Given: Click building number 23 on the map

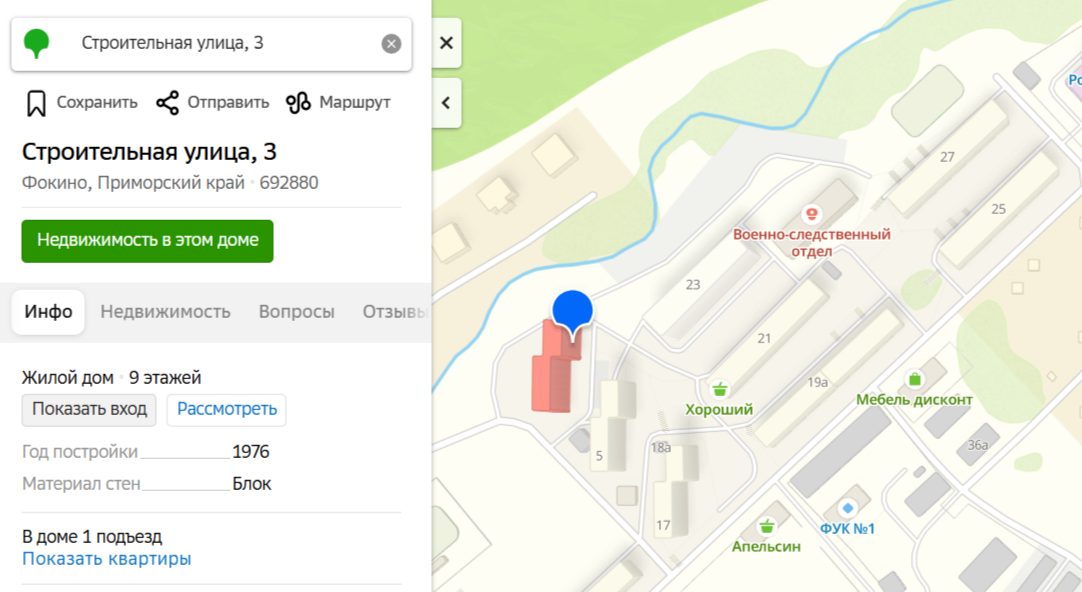Looking at the screenshot, I should tap(693, 285).
